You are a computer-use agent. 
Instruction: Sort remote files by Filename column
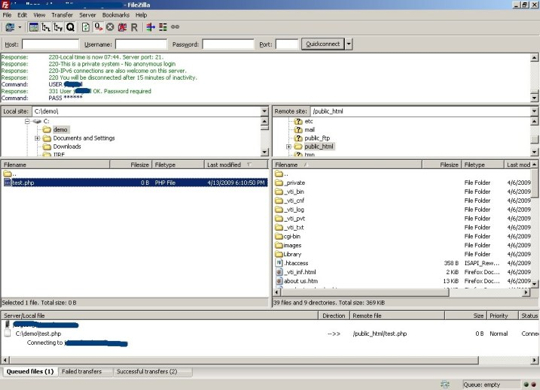point(347,165)
